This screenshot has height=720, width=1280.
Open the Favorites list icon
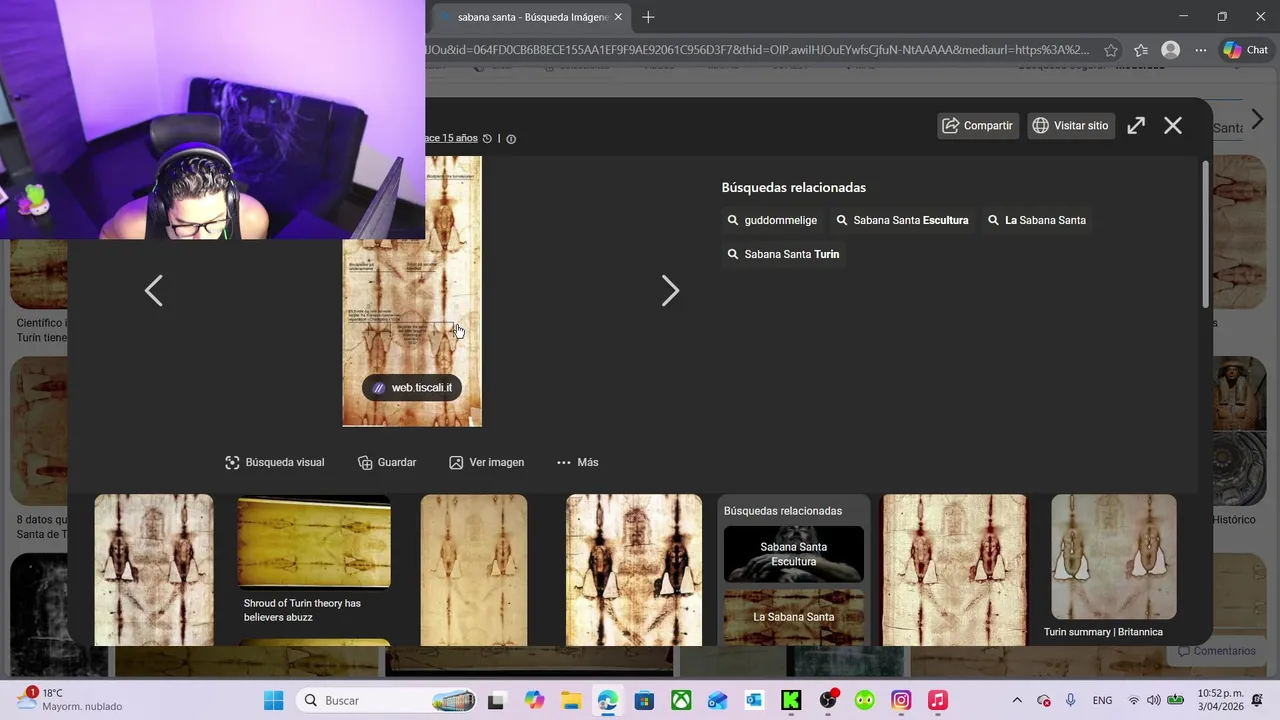point(1141,50)
